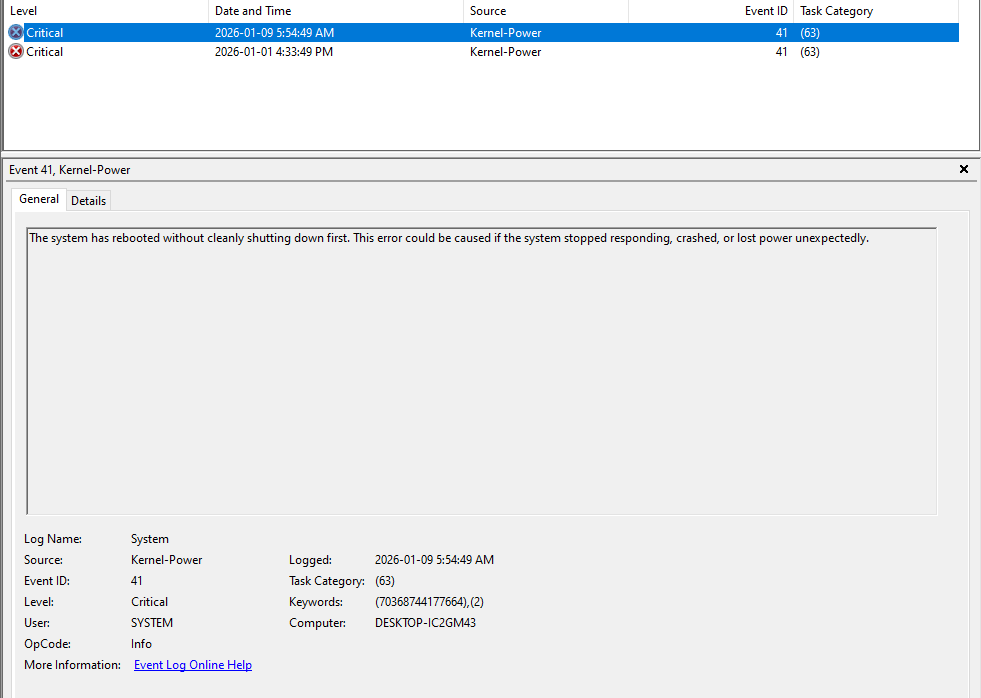The height and width of the screenshot is (698, 981).
Task: Click Event ID 41 in the selected row
Action: (781, 33)
